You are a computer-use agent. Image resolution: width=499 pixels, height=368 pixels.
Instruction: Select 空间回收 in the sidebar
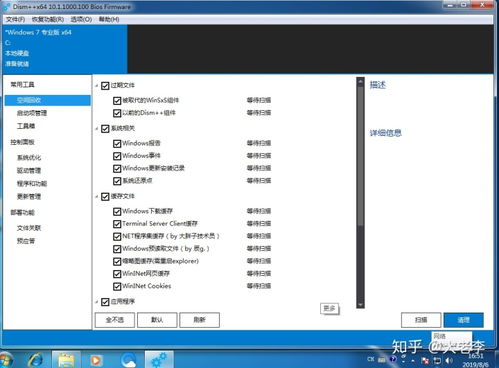pos(47,100)
